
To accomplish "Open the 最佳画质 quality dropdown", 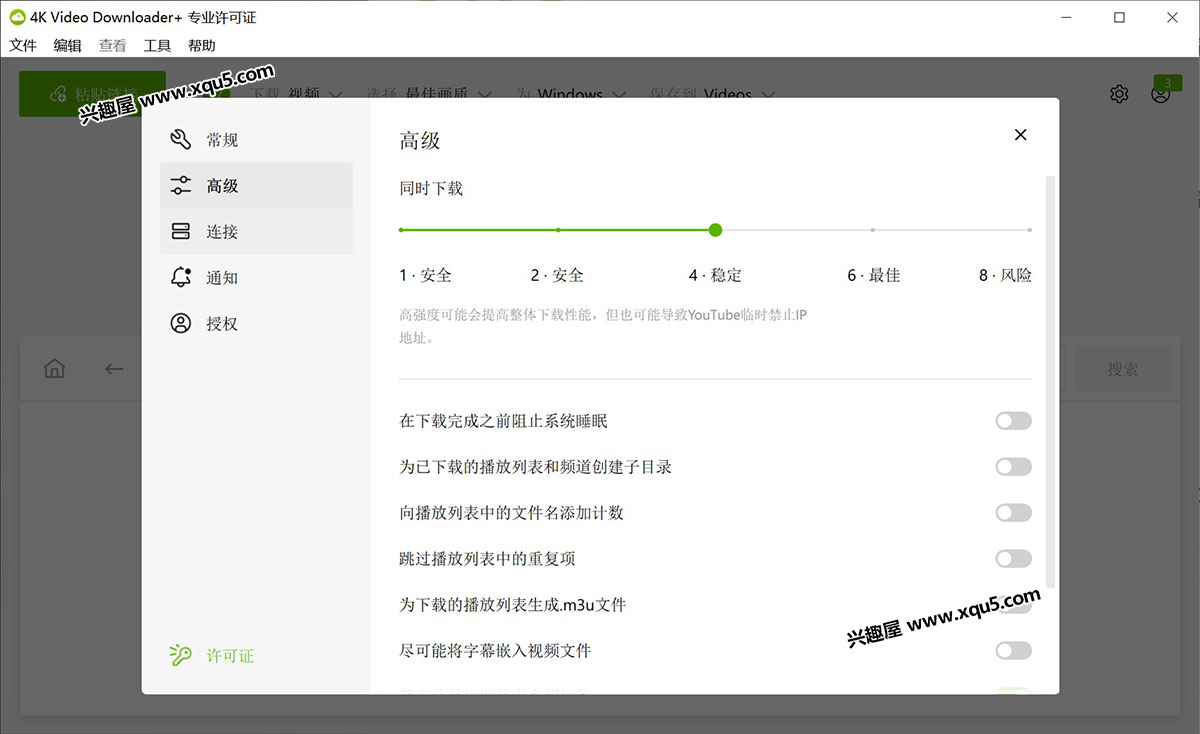I will click(449, 94).
